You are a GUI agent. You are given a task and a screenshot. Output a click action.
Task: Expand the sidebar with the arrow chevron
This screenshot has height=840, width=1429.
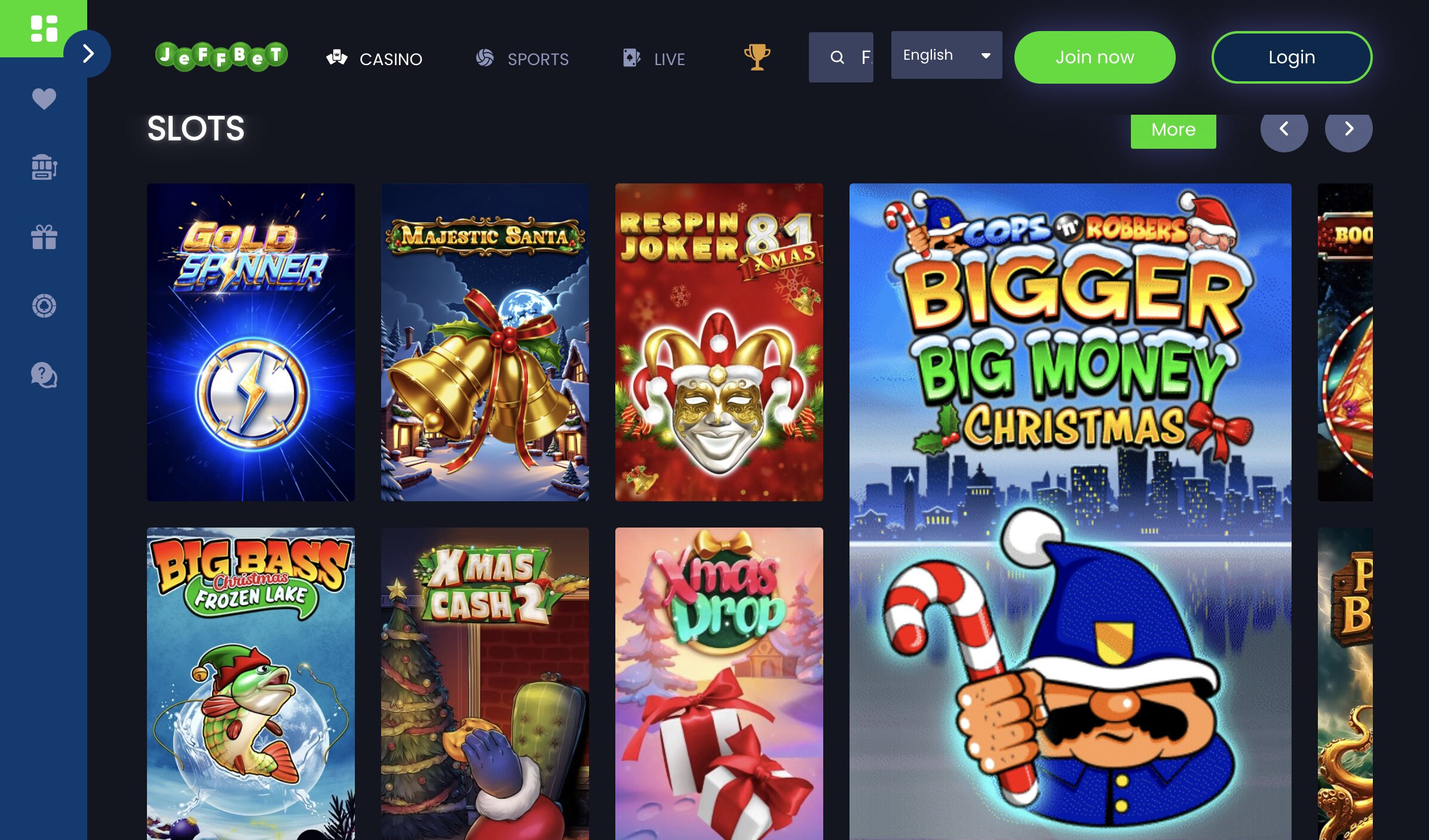click(88, 54)
